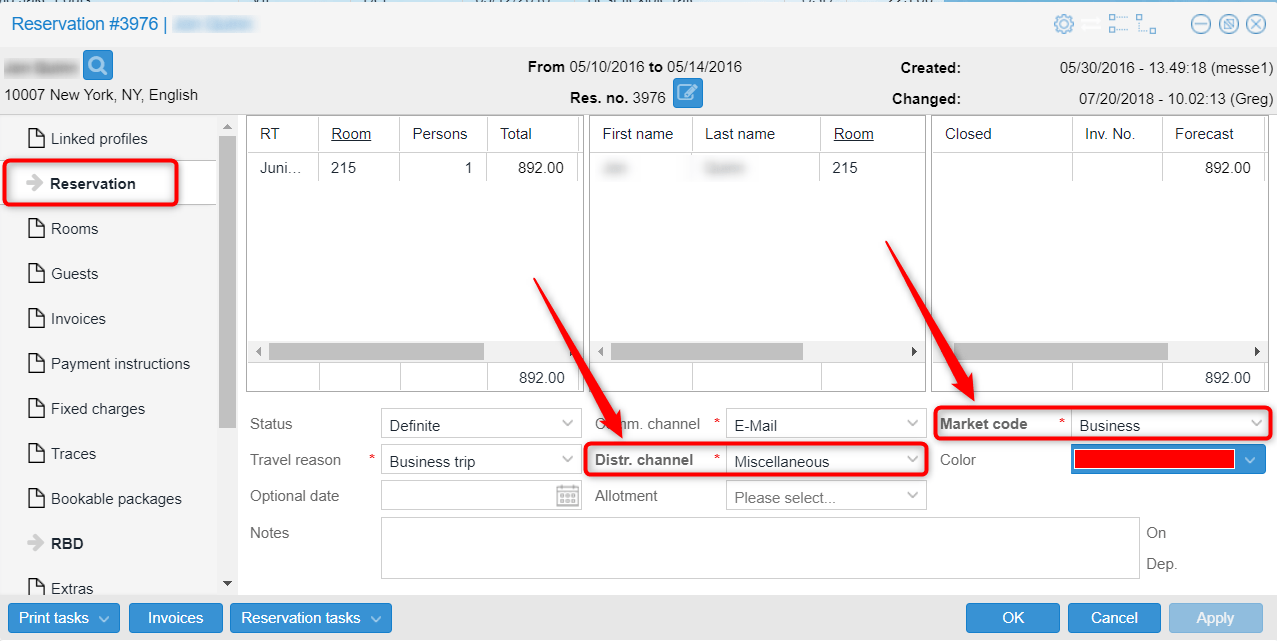1277x641 pixels.
Task: Click the Guests page icon
Action: 36,273
